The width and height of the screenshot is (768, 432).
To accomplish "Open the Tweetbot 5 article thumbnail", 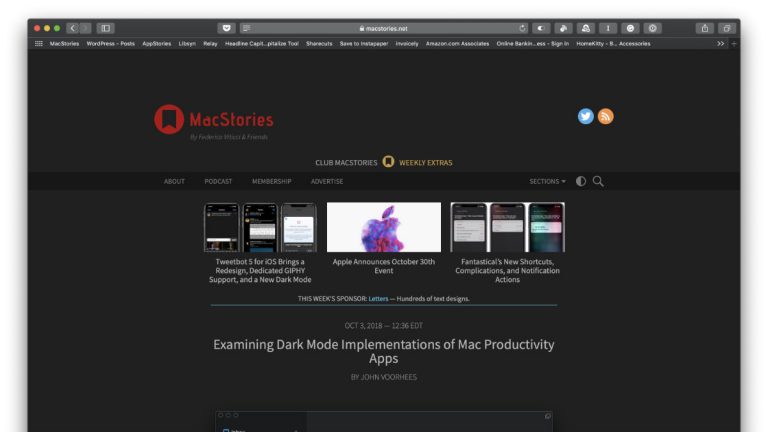I will point(260,227).
